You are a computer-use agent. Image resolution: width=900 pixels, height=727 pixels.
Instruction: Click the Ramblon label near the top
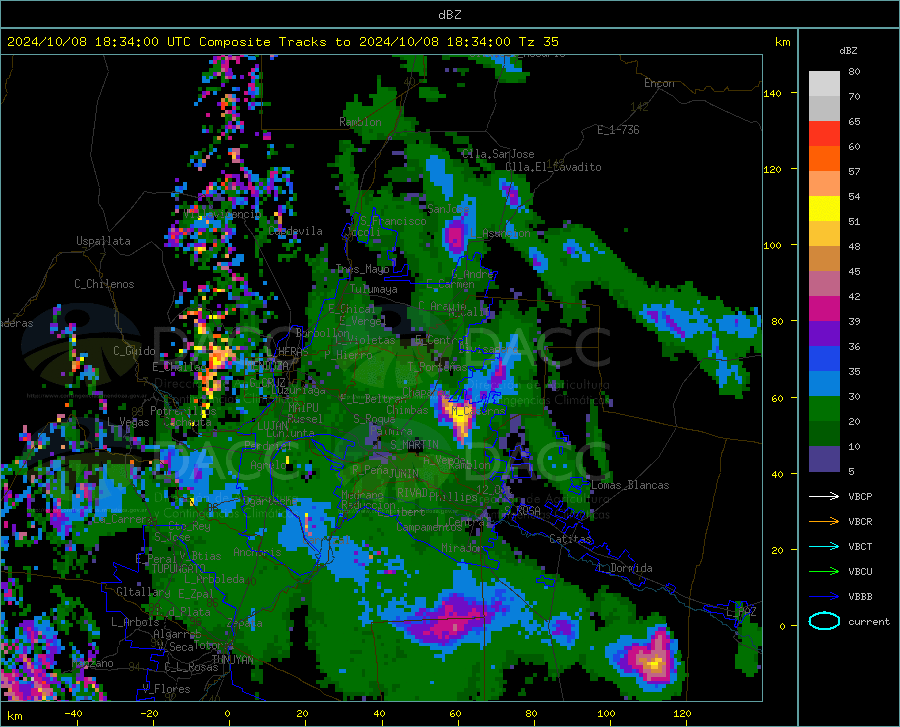click(360, 122)
